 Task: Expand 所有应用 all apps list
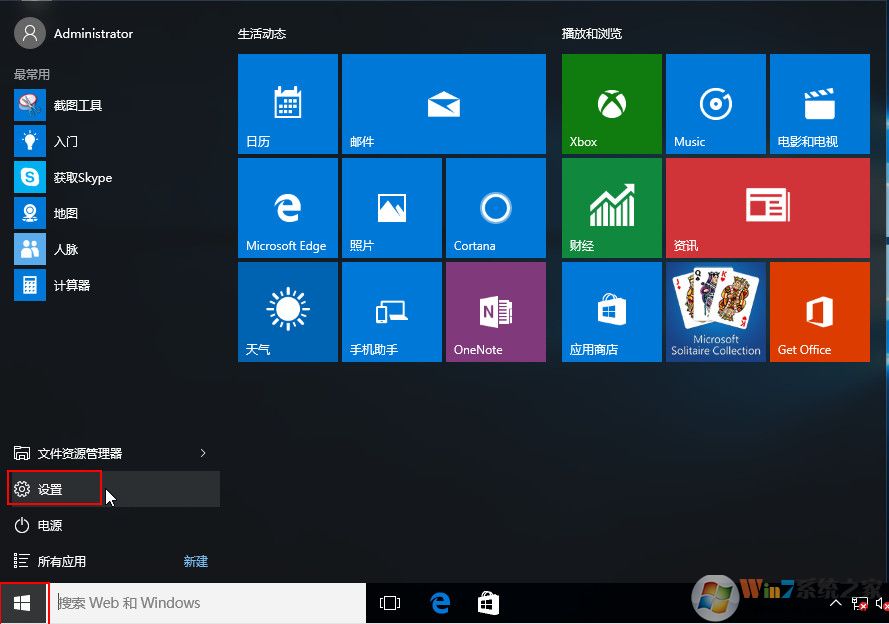(62, 561)
